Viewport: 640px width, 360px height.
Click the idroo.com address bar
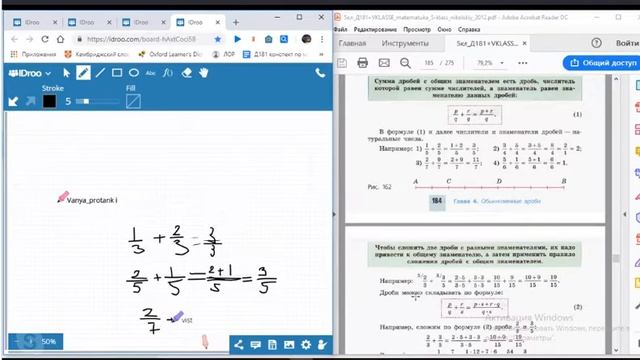coord(141,39)
